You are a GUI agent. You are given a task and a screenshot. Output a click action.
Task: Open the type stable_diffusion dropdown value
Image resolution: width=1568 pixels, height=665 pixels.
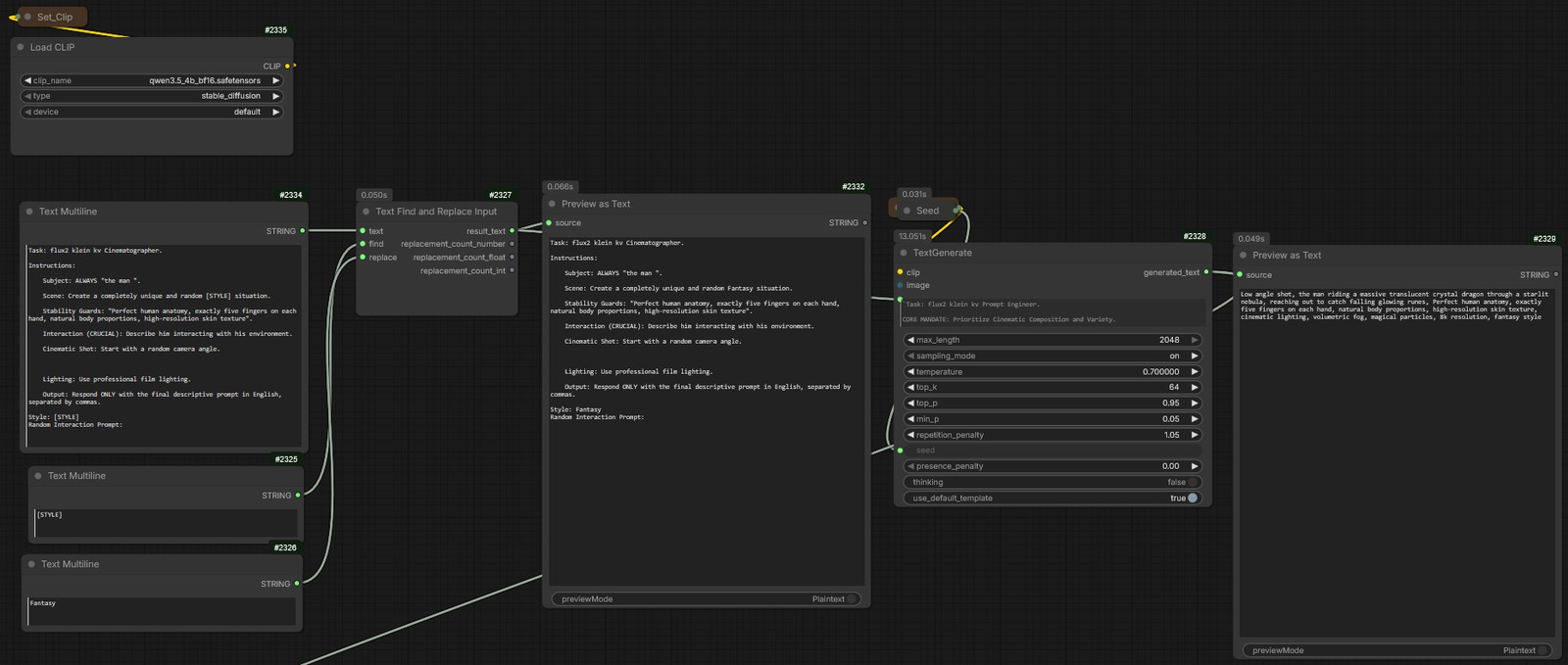(231, 96)
